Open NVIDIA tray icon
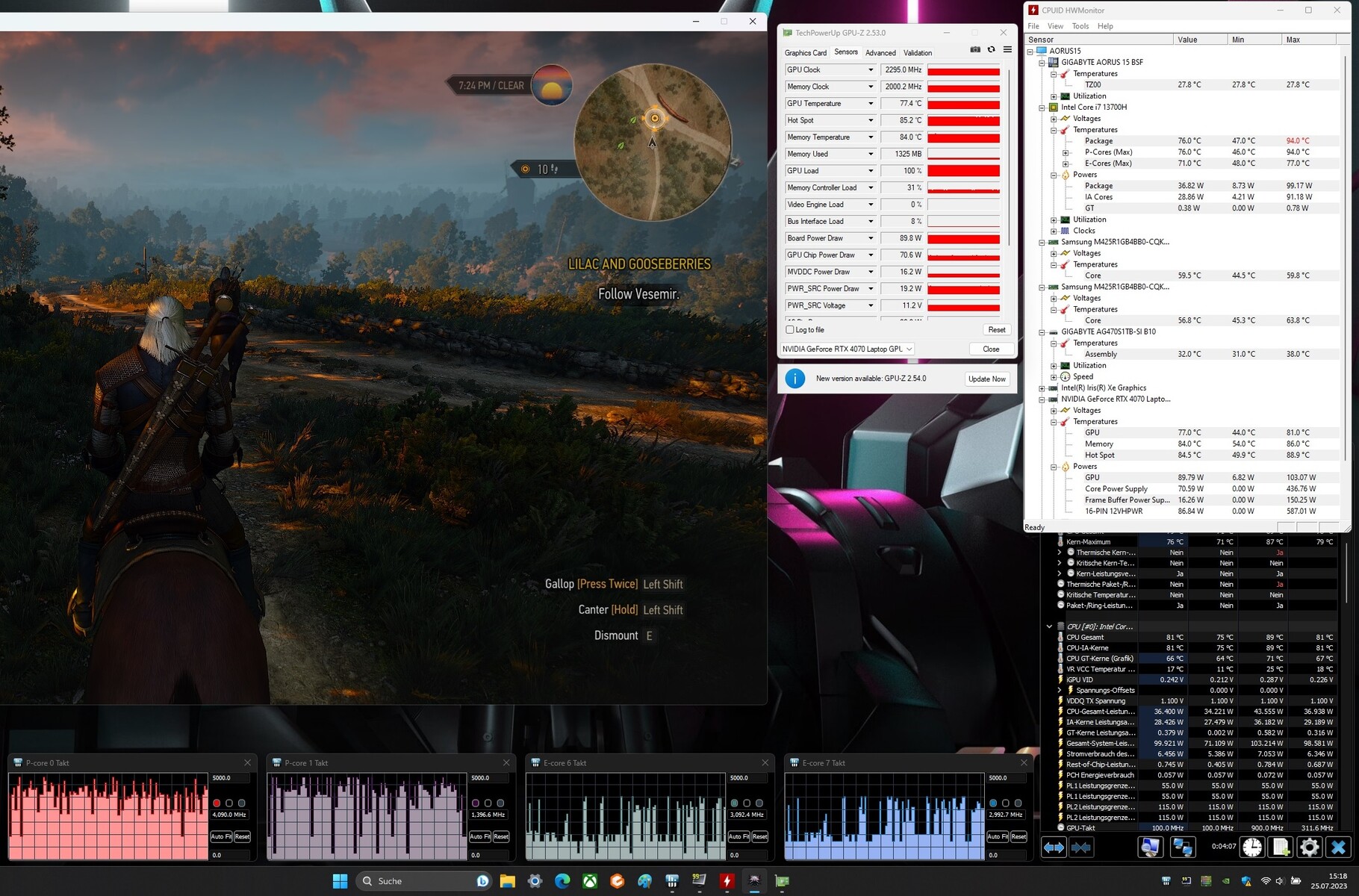1359x896 pixels. 1225,881
